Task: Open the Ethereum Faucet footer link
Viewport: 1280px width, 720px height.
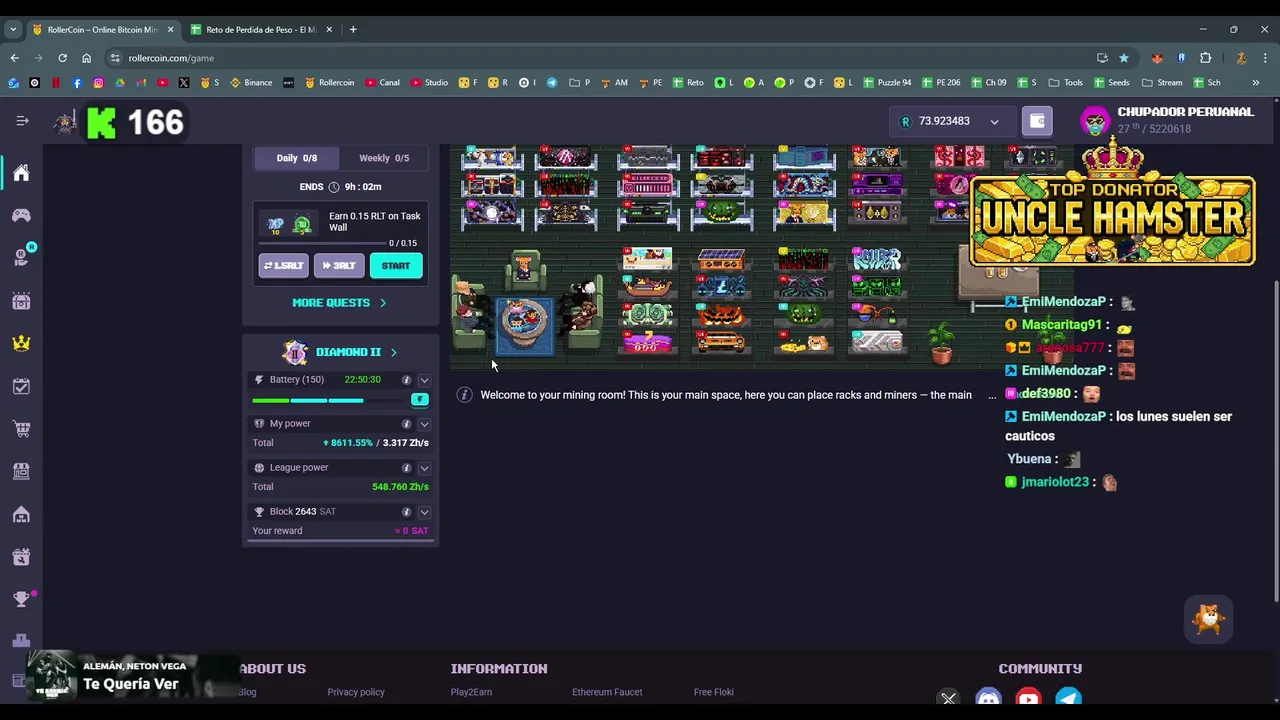Action: 607,692
